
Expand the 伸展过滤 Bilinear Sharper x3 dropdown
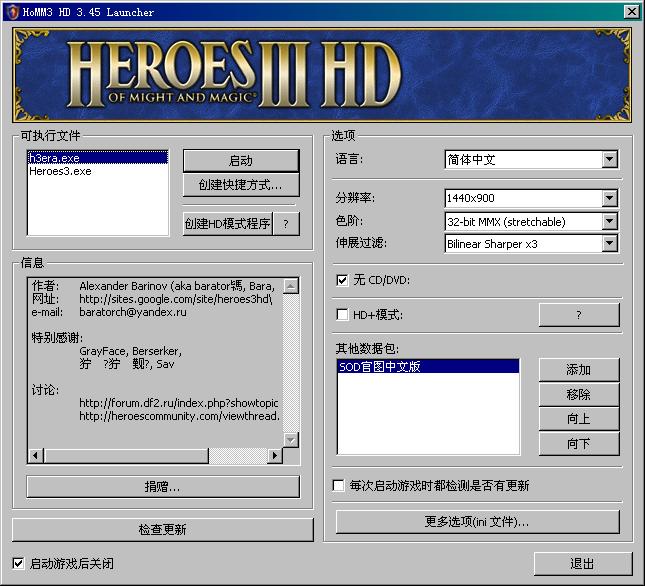pyautogui.click(x=610, y=244)
